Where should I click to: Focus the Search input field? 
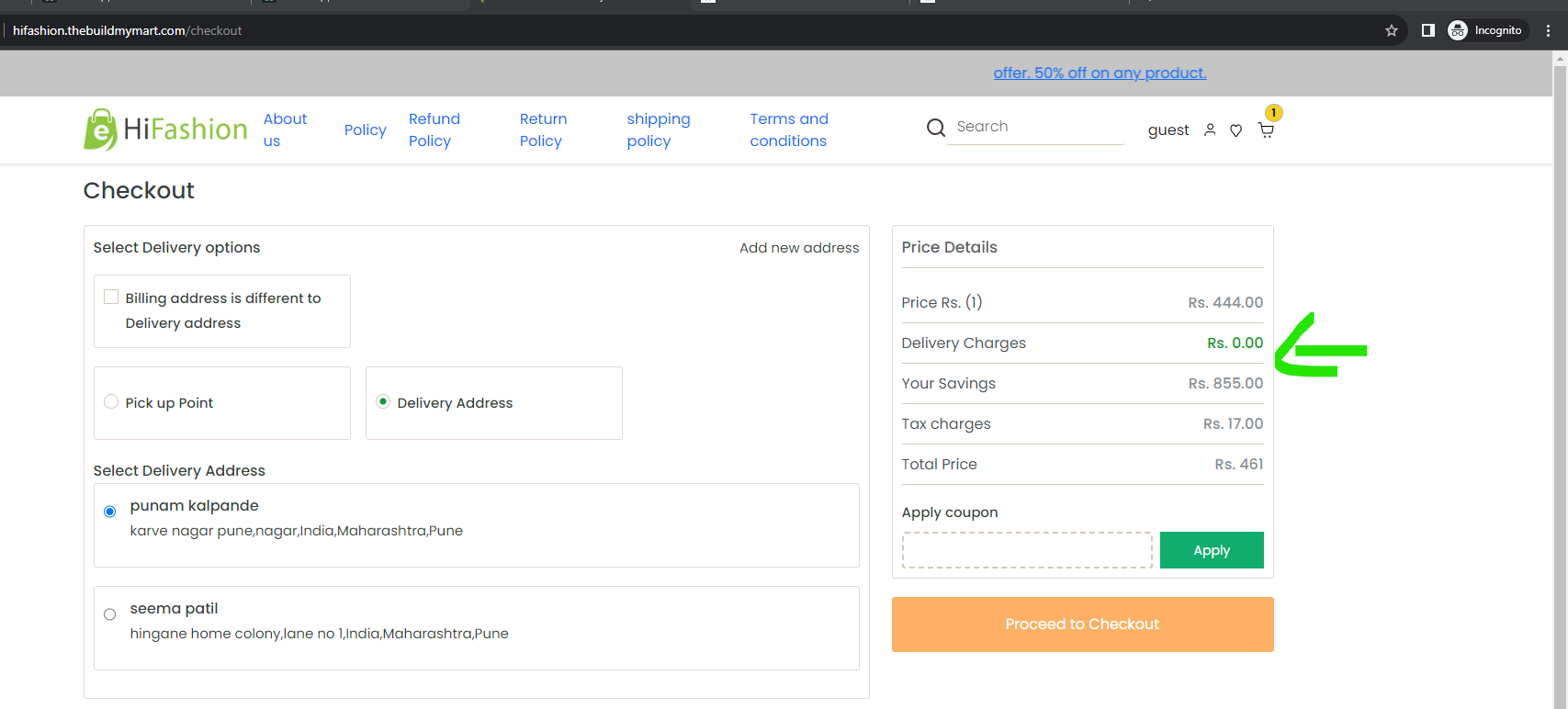click(1036, 127)
